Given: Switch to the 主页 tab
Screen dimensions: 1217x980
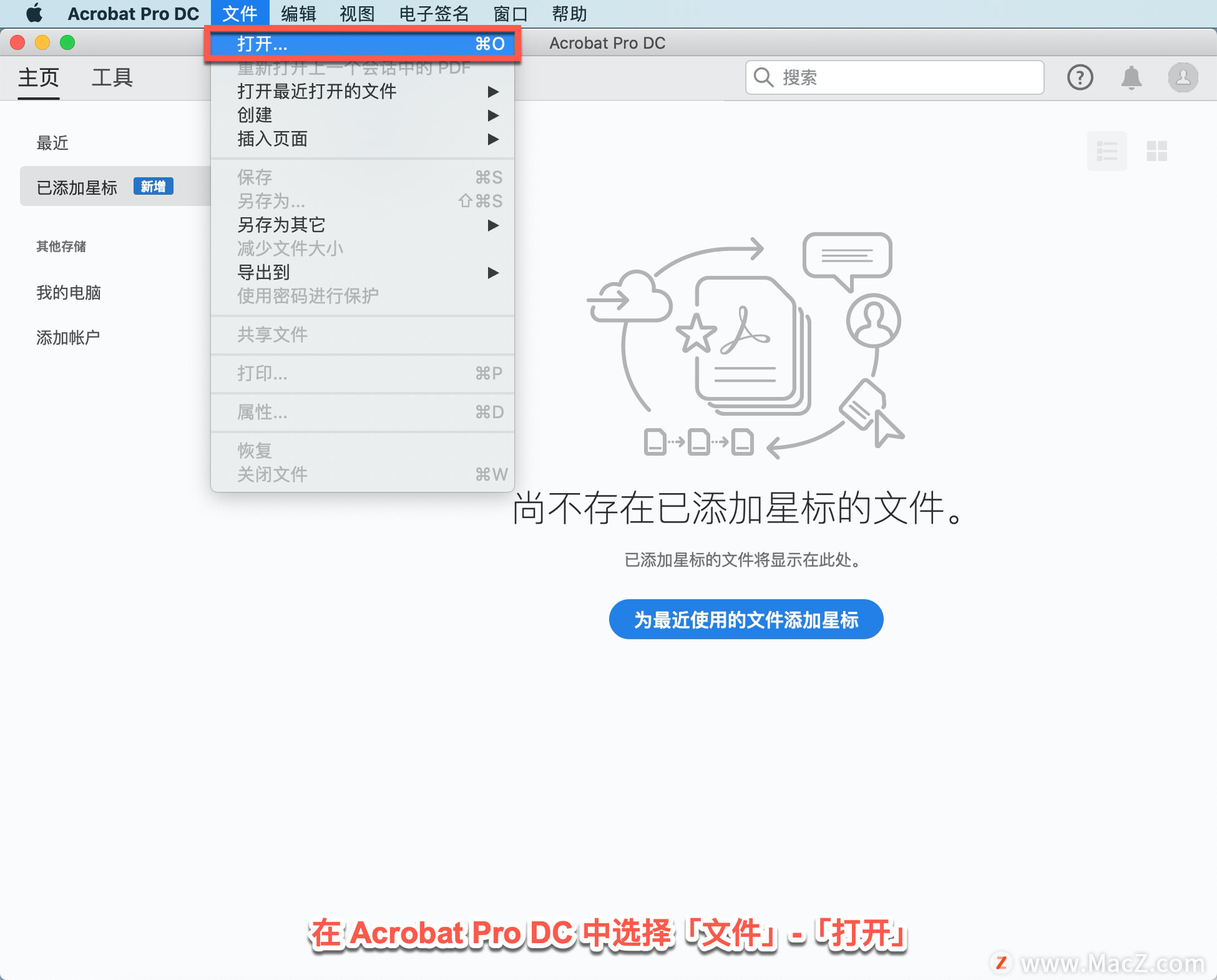Looking at the screenshot, I should (x=38, y=77).
